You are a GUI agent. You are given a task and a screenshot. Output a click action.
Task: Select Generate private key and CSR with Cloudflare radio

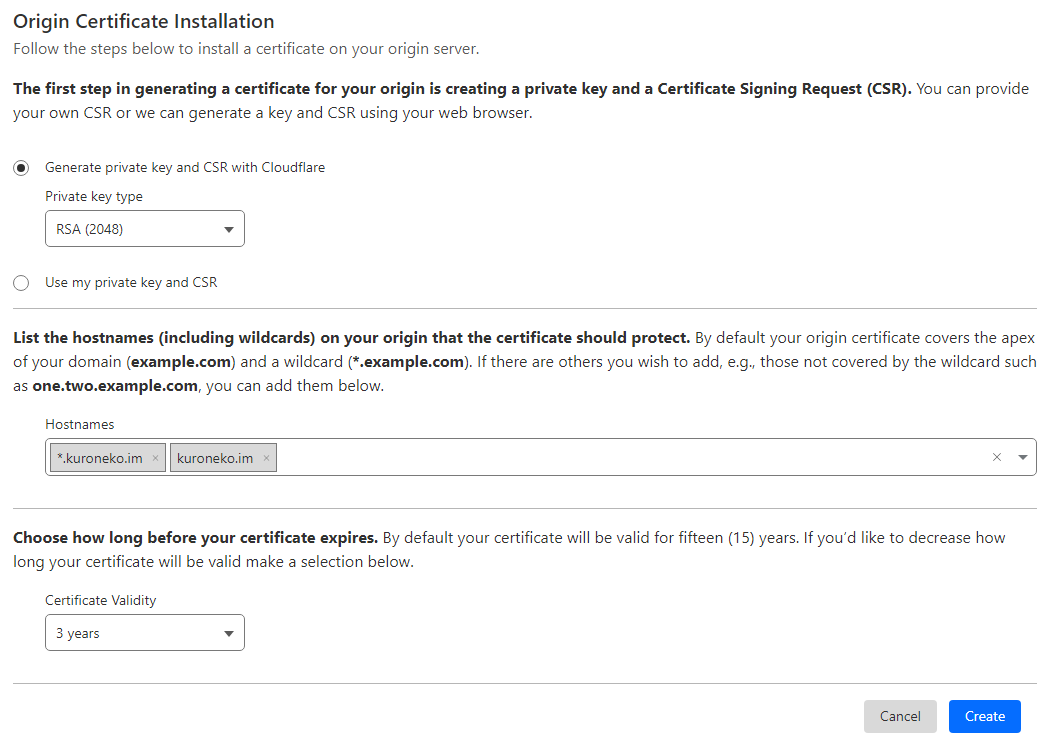(x=21, y=168)
